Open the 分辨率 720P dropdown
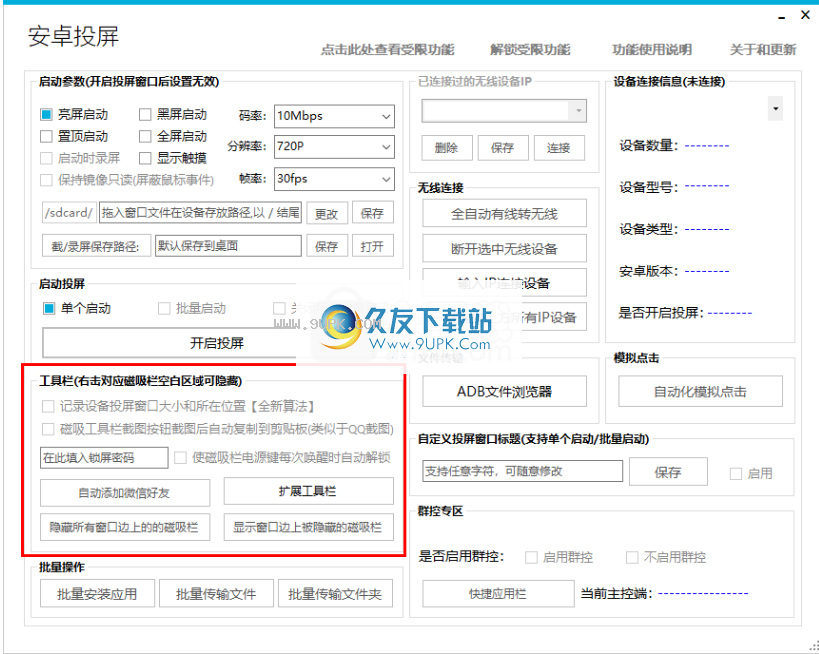 334,147
